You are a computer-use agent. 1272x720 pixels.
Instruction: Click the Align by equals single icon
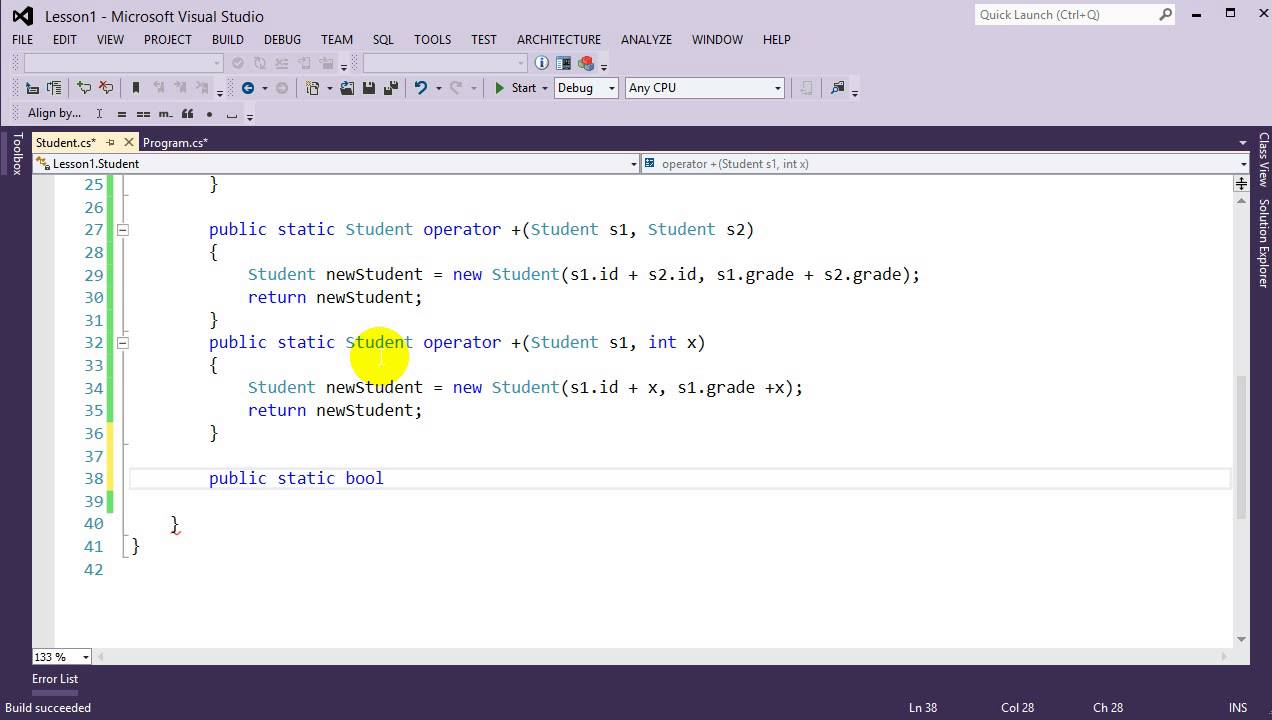coord(122,114)
